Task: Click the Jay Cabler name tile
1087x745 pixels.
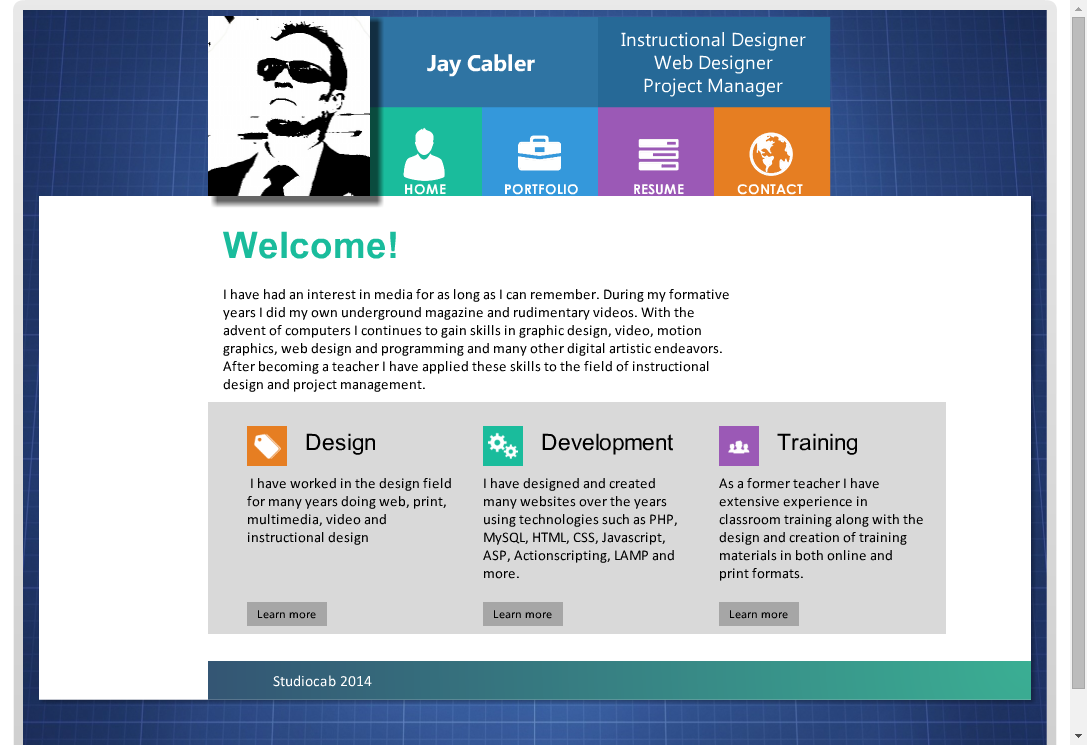Action: (x=481, y=63)
